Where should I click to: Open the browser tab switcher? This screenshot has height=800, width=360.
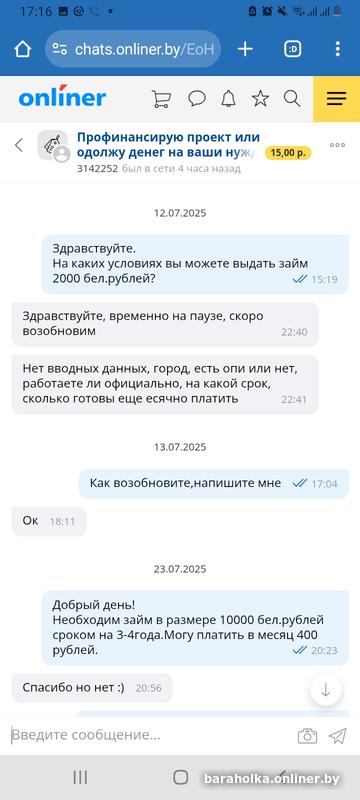click(292, 49)
